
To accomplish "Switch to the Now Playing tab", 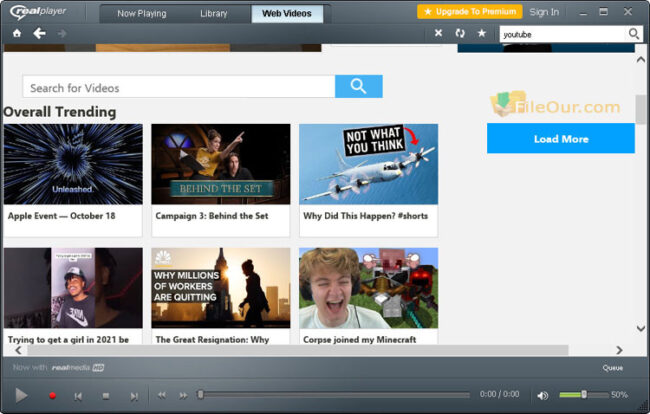I will 142,14.
